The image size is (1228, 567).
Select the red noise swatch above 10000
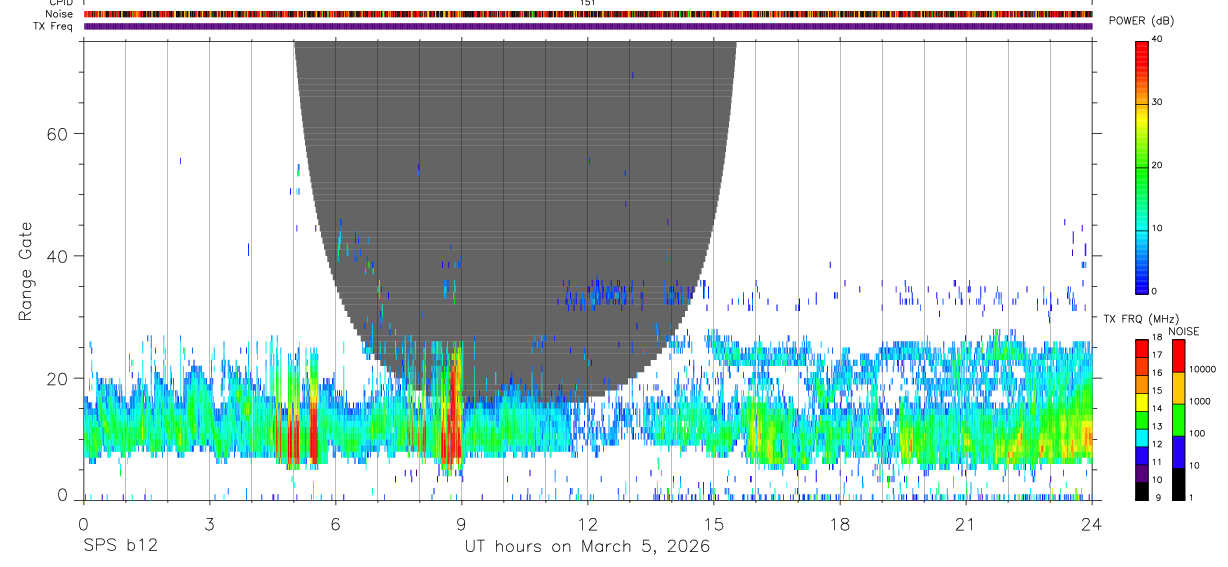pos(1178,356)
